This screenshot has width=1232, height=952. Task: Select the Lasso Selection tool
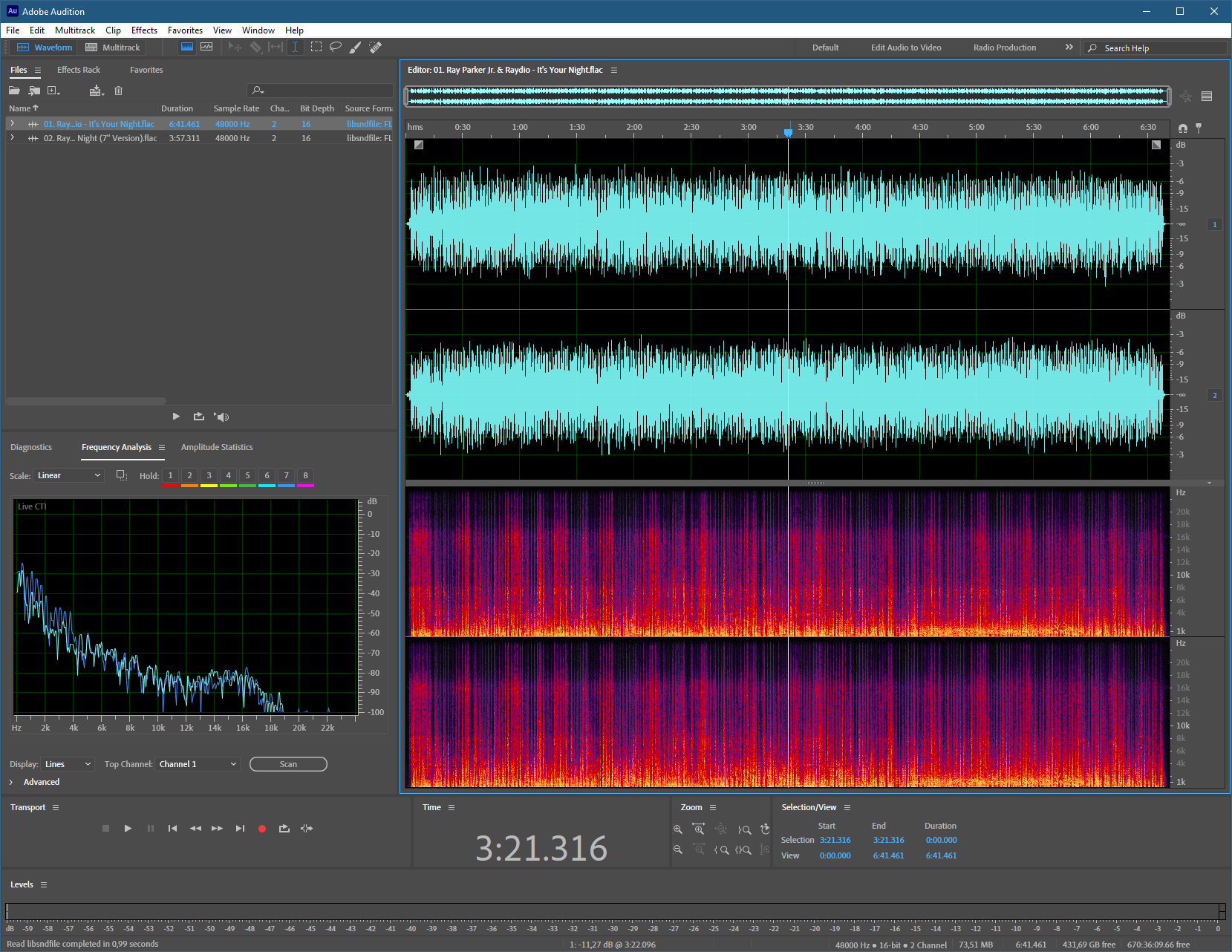pyautogui.click(x=336, y=47)
